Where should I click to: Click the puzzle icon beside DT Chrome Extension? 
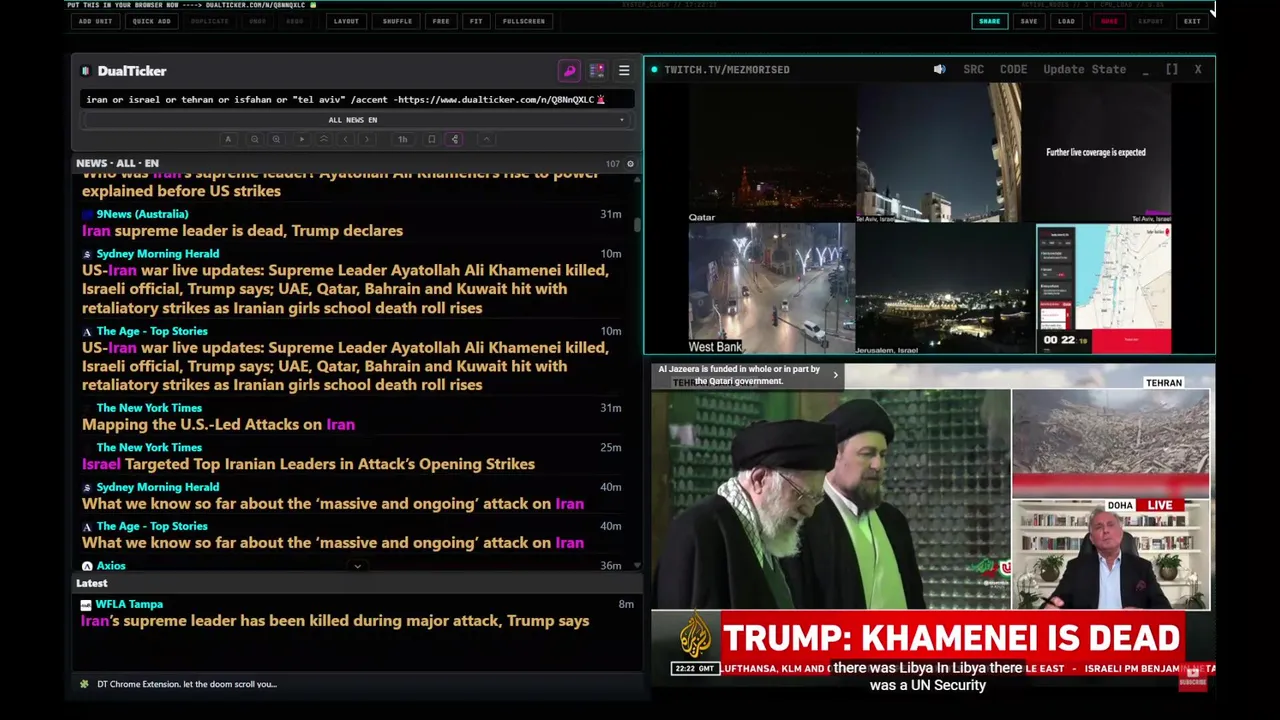point(84,684)
